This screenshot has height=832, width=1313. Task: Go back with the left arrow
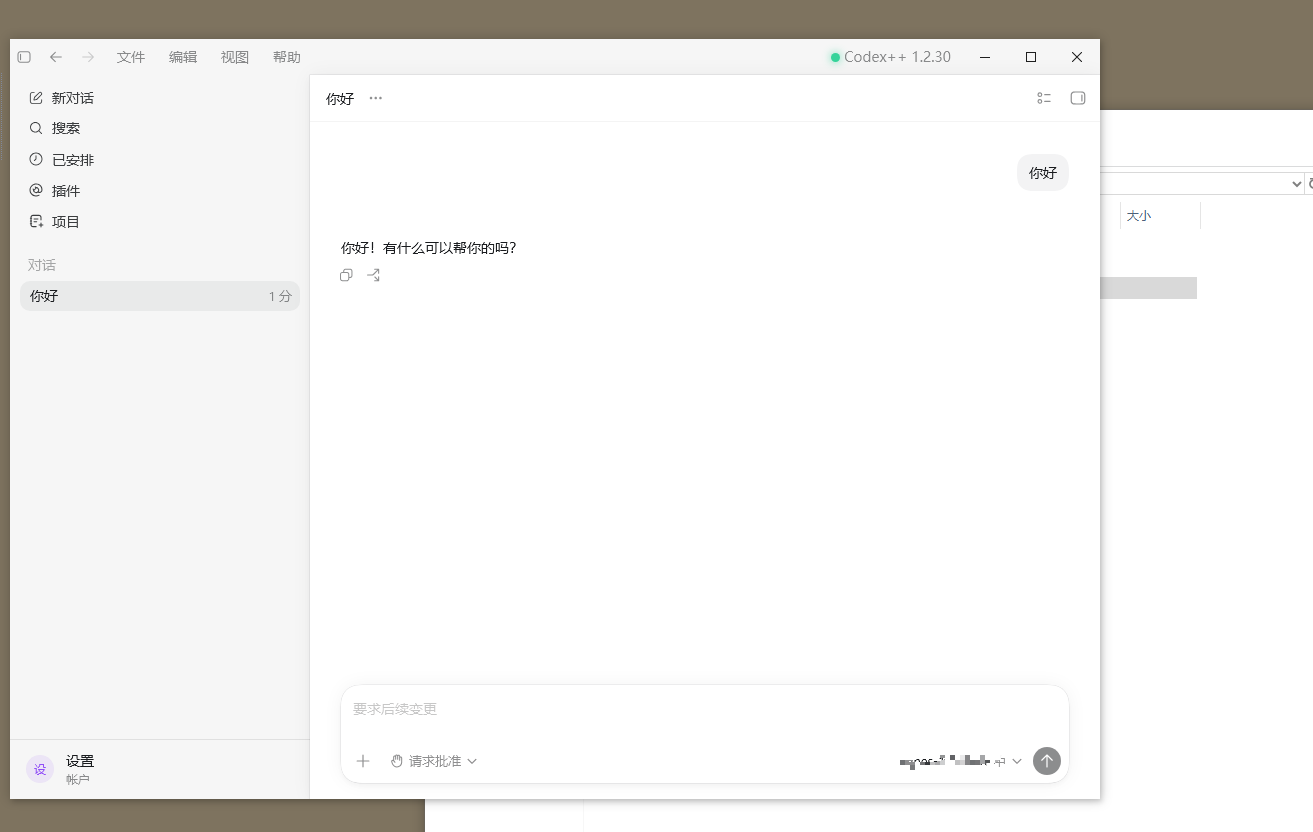click(56, 57)
